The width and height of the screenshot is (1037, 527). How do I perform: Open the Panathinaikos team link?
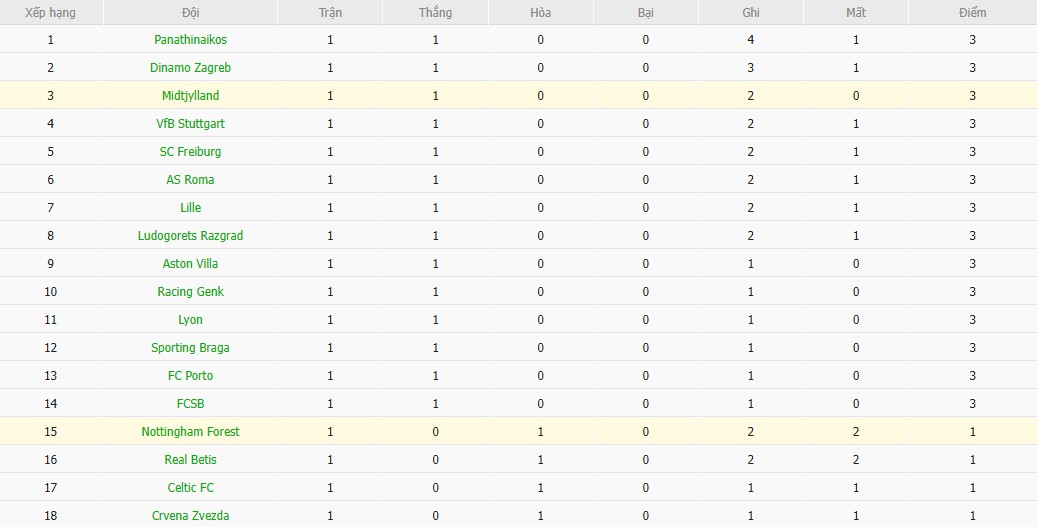point(190,40)
